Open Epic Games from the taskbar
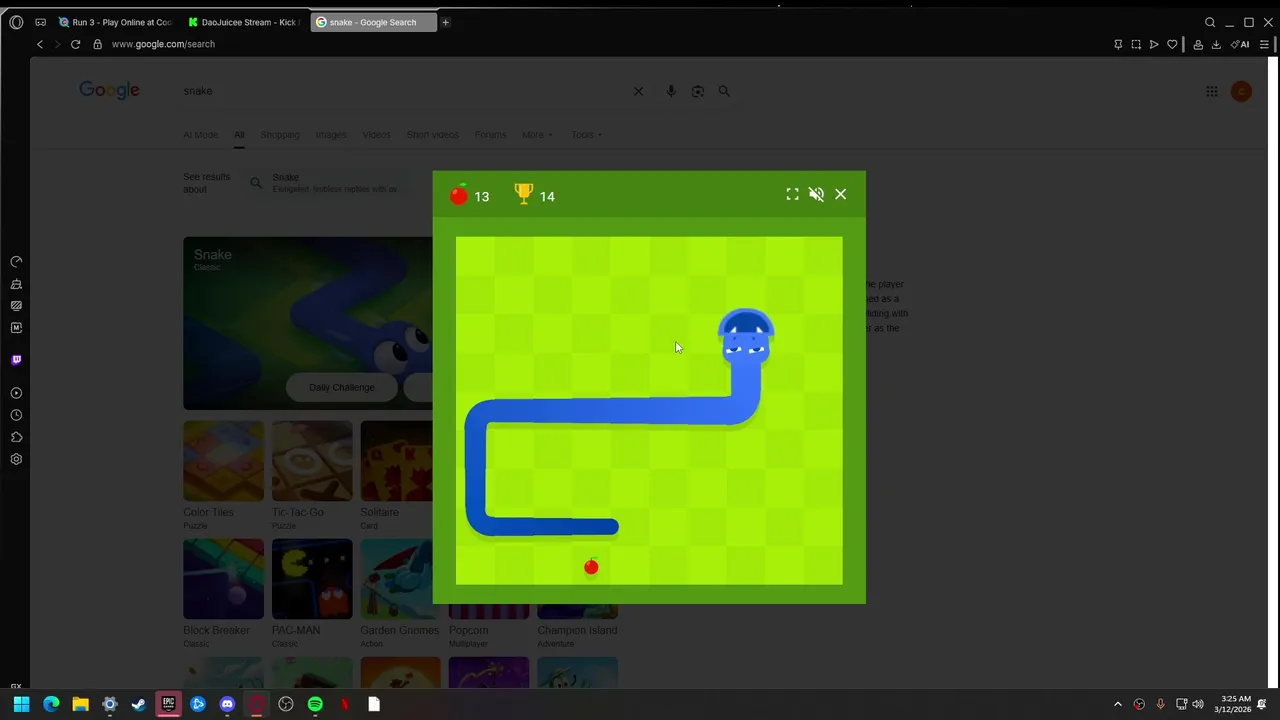 [x=168, y=704]
